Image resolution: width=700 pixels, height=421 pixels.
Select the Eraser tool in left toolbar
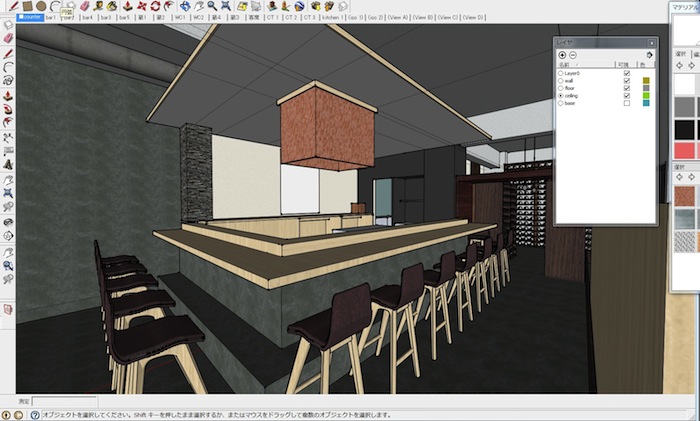8,39
